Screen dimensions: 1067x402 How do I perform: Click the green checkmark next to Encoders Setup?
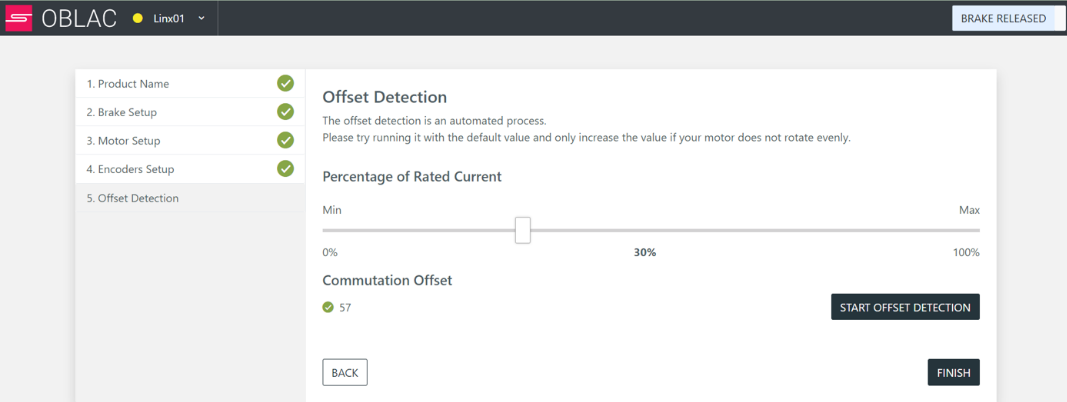click(x=285, y=169)
